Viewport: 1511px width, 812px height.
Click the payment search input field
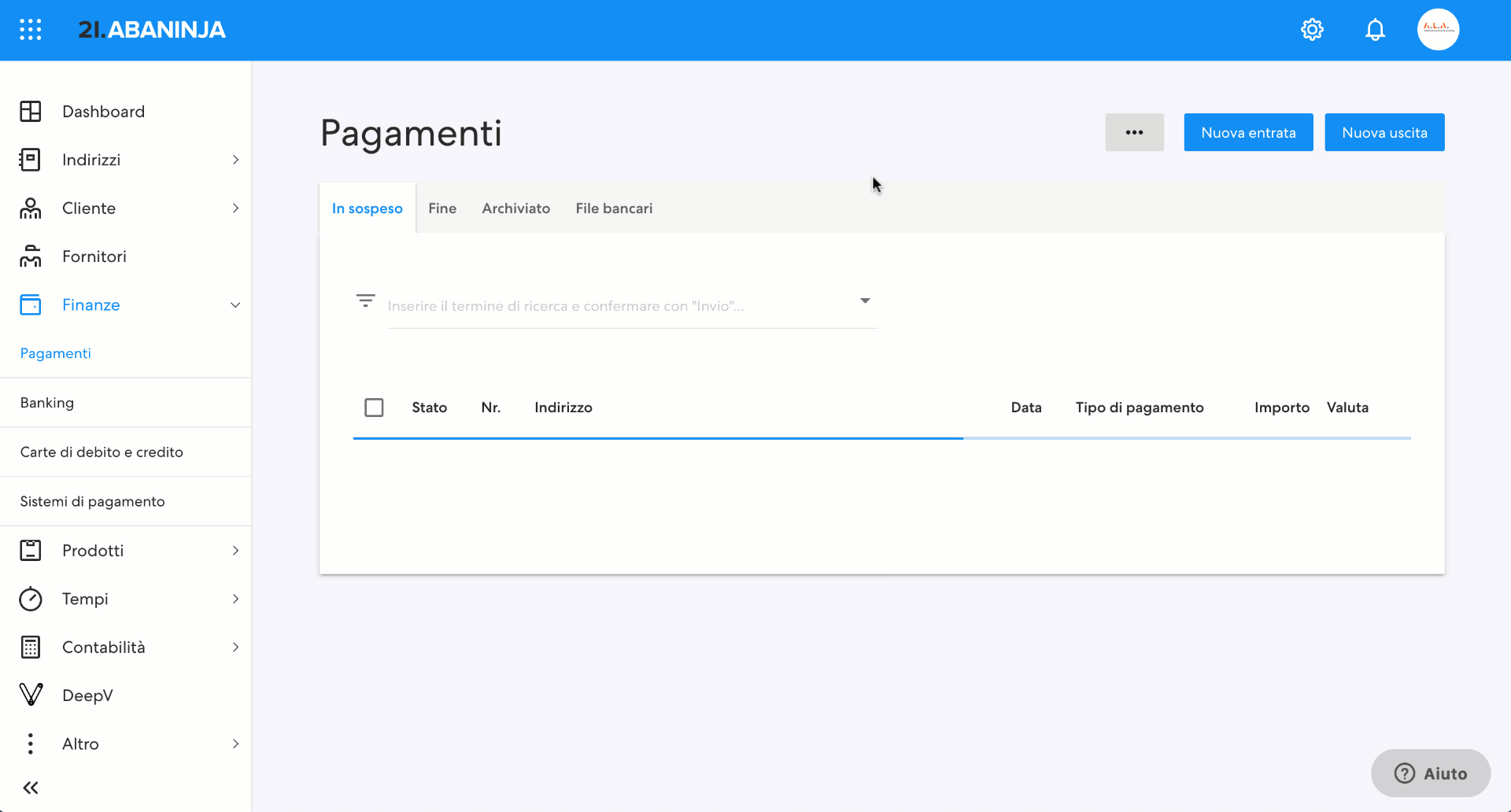pyautogui.click(x=614, y=306)
